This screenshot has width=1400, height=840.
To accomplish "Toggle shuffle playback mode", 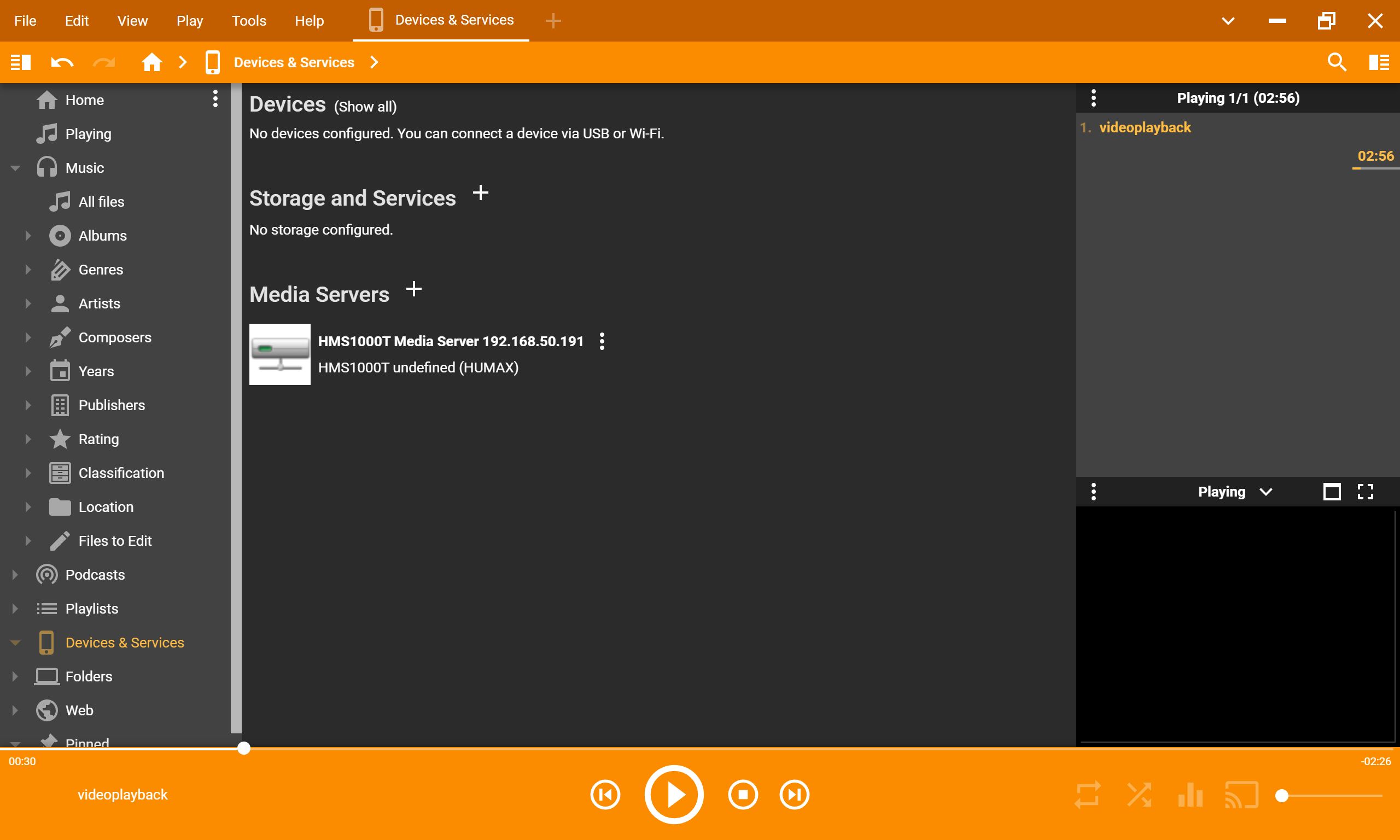I will (x=1139, y=795).
